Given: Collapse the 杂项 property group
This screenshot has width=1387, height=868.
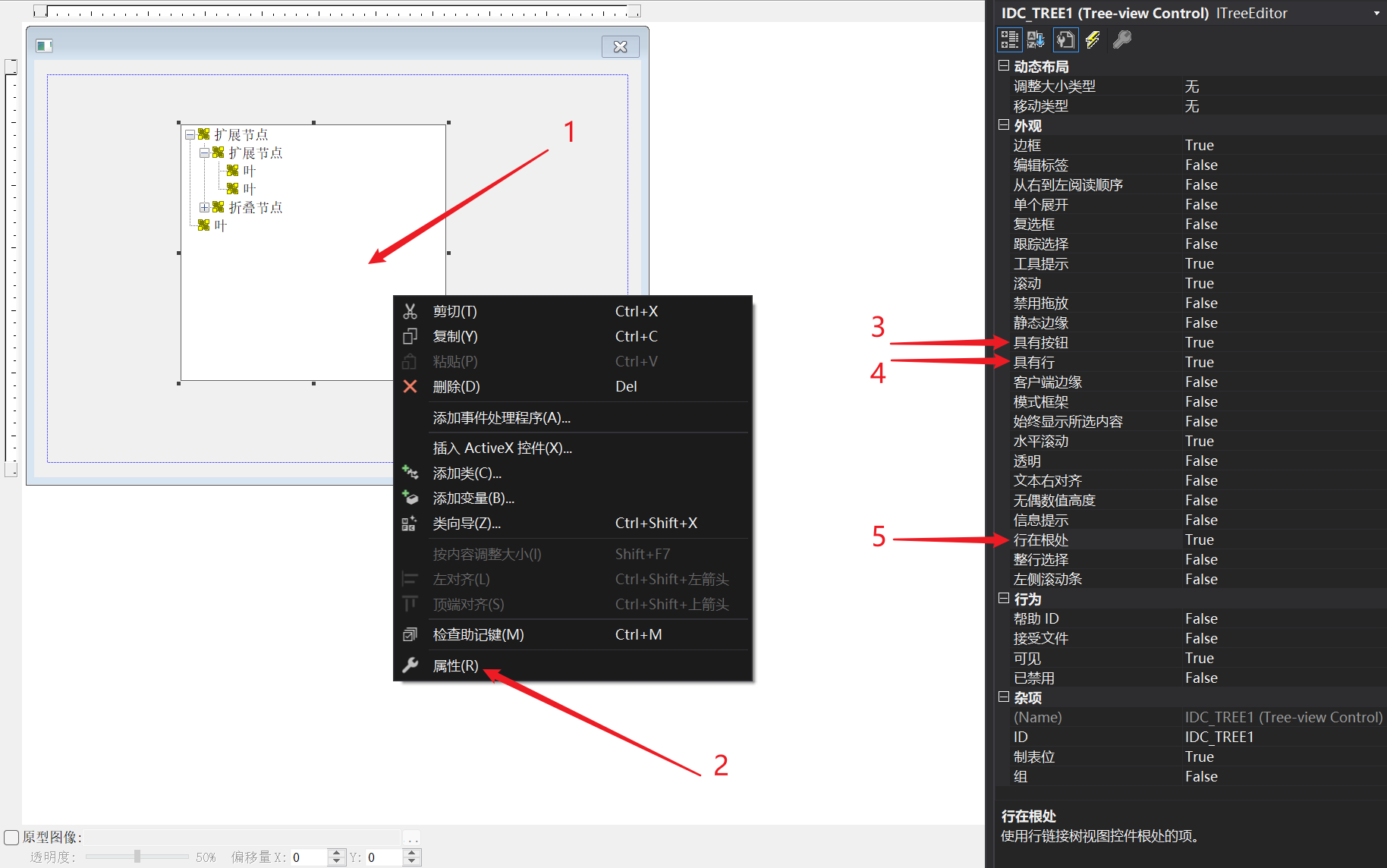Looking at the screenshot, I should pos(1004,697).
